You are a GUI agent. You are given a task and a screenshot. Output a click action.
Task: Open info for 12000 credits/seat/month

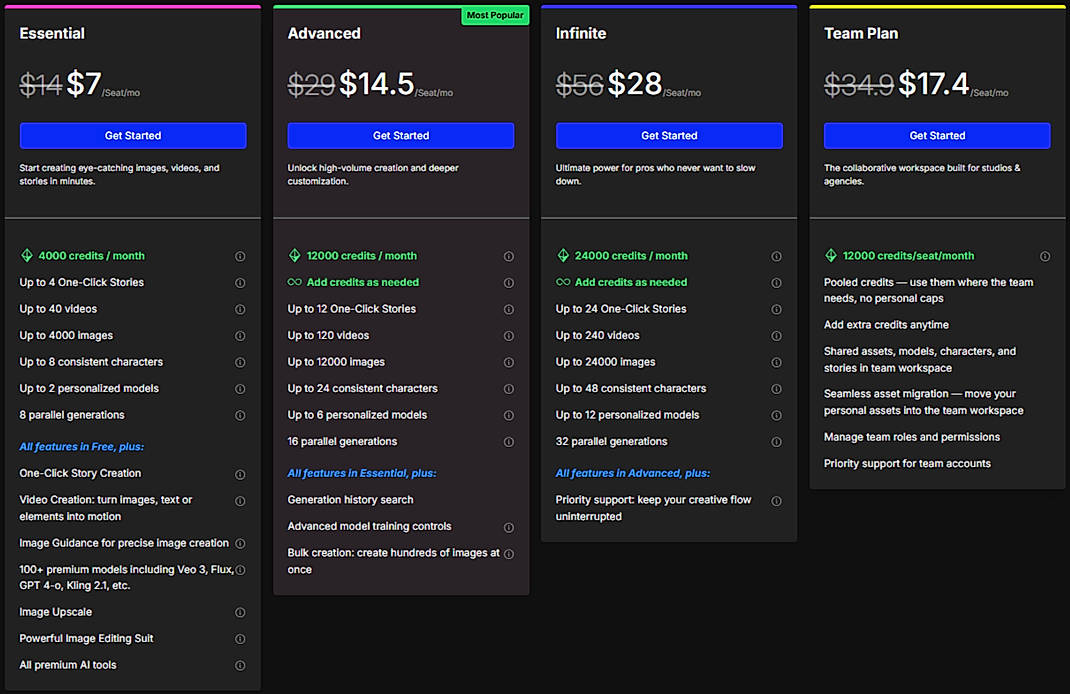[x=1045, y=257]
